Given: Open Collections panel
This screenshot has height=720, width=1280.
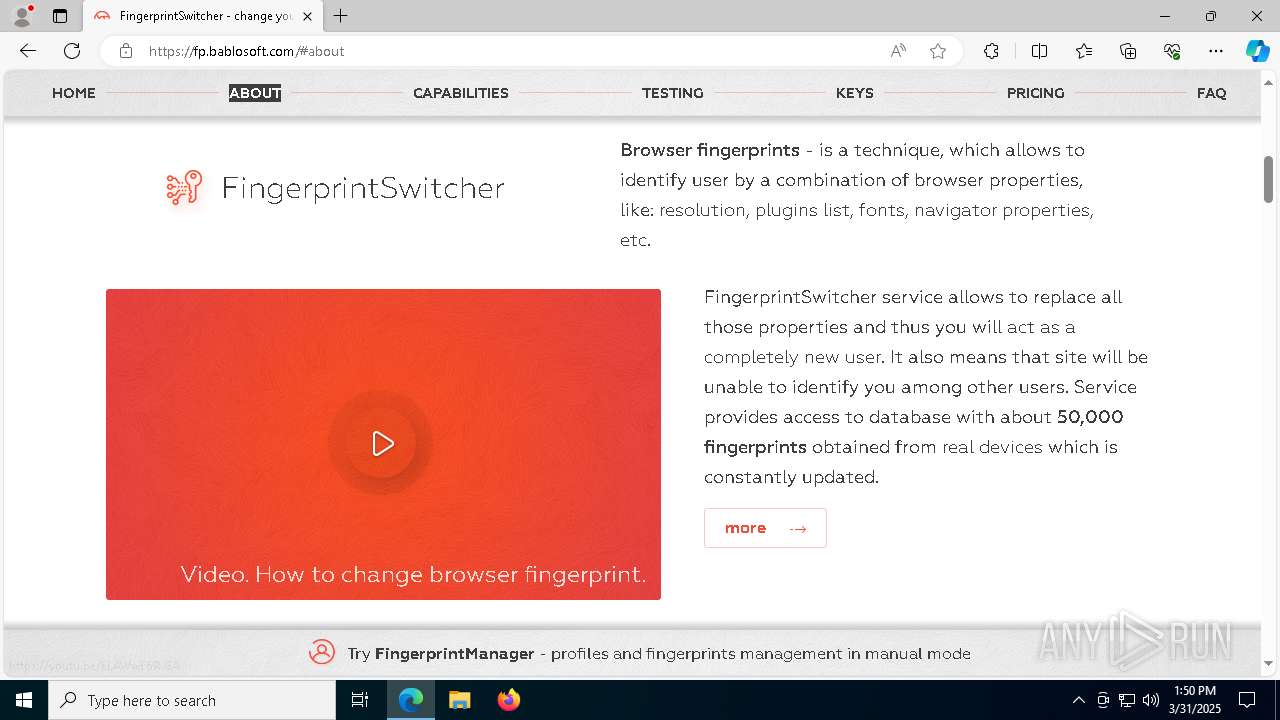Looking at the screenshot, I should (1128, 51).
